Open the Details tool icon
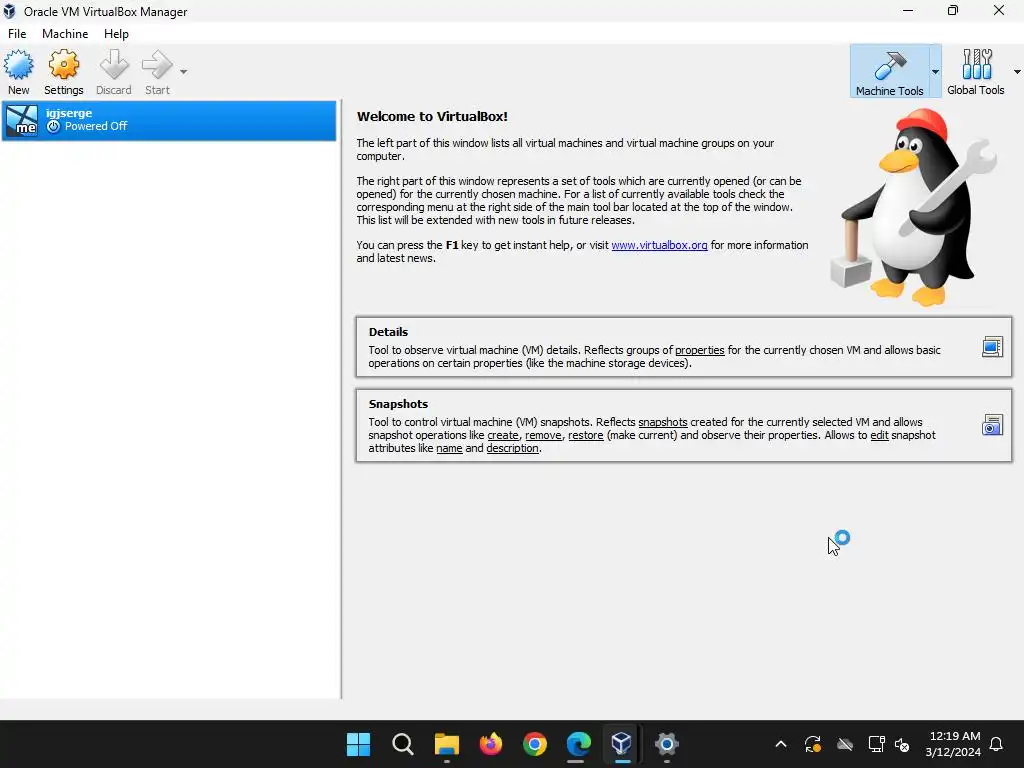 click(992, 347)
